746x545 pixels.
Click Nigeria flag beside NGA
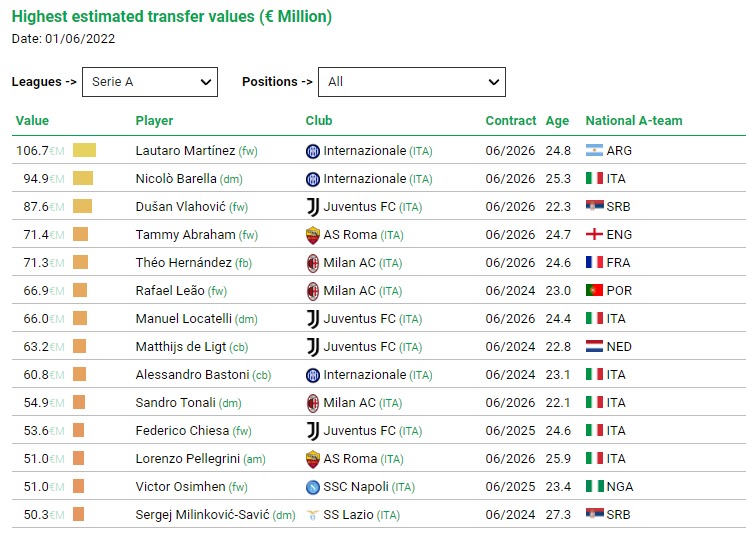coord(594,486)
